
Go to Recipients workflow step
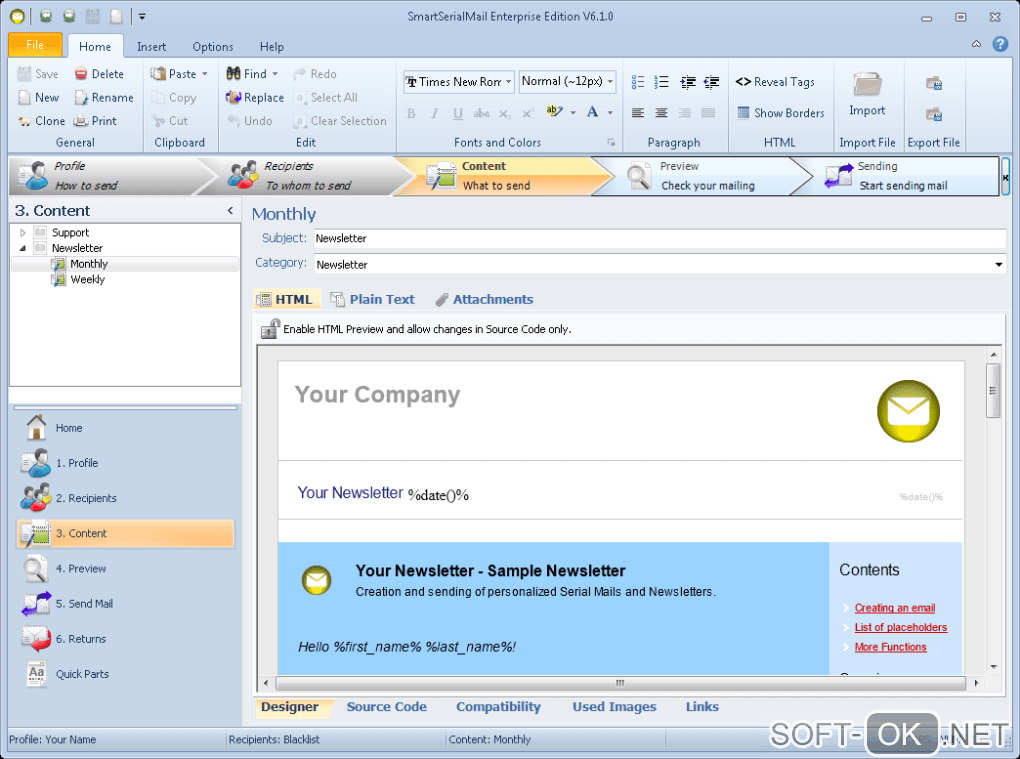pos(307,176)
